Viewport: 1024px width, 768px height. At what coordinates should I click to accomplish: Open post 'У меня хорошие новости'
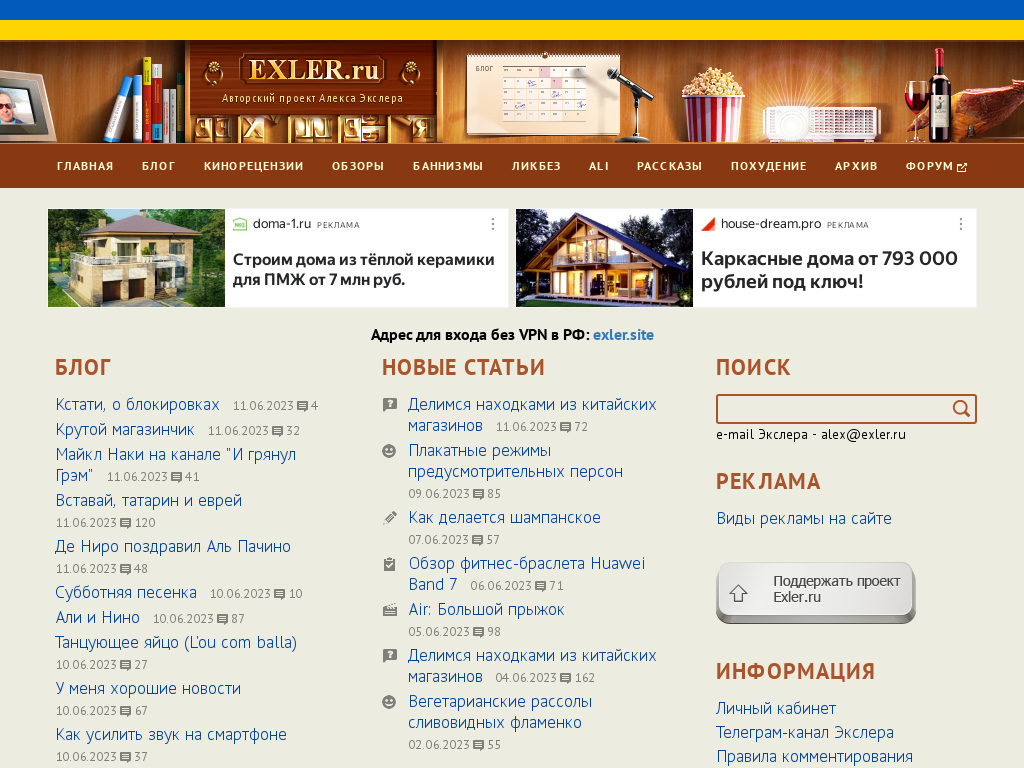tap(148, 688)
